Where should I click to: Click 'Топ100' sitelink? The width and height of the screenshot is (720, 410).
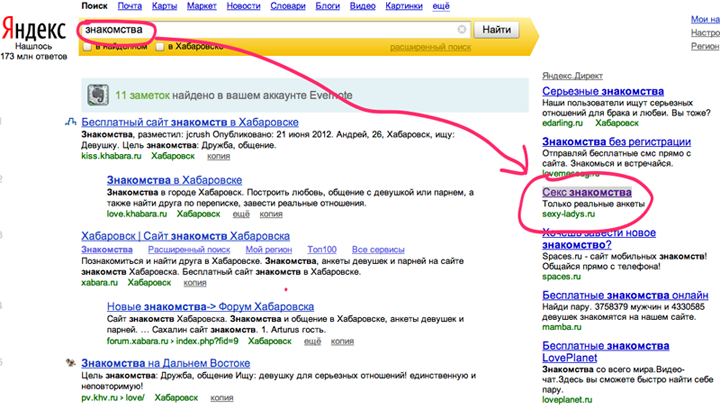(x=322, y=249)
